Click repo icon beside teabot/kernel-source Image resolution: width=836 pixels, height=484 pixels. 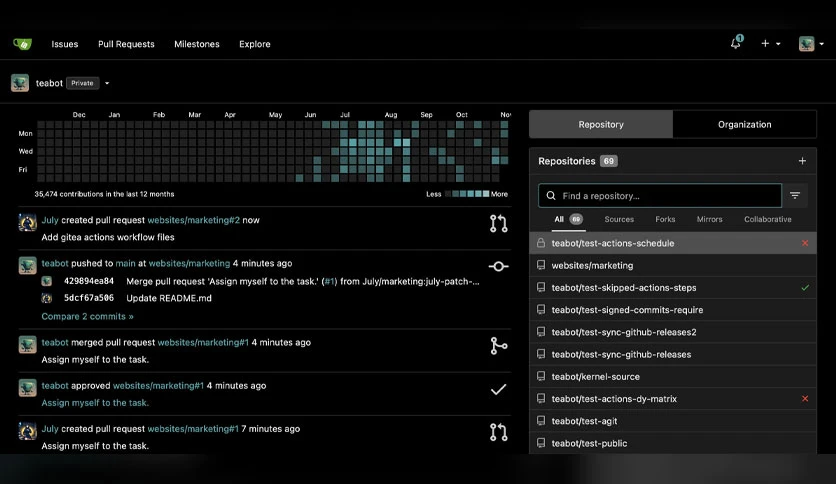541,376
